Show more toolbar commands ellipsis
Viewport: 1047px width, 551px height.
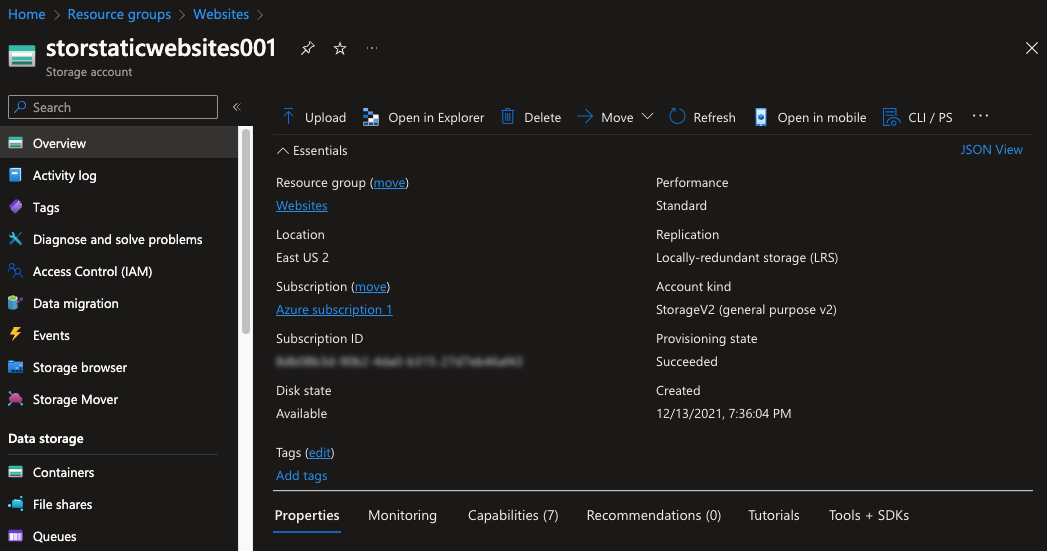point(980,117)
